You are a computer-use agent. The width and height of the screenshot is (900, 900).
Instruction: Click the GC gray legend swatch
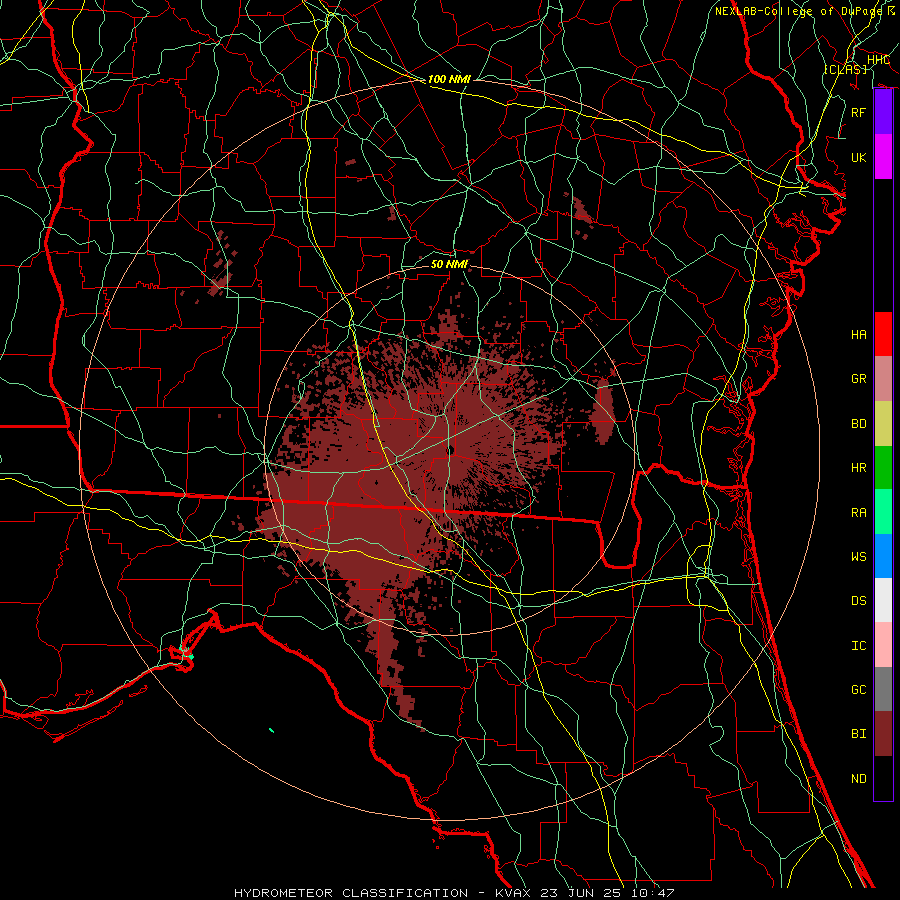883,689
